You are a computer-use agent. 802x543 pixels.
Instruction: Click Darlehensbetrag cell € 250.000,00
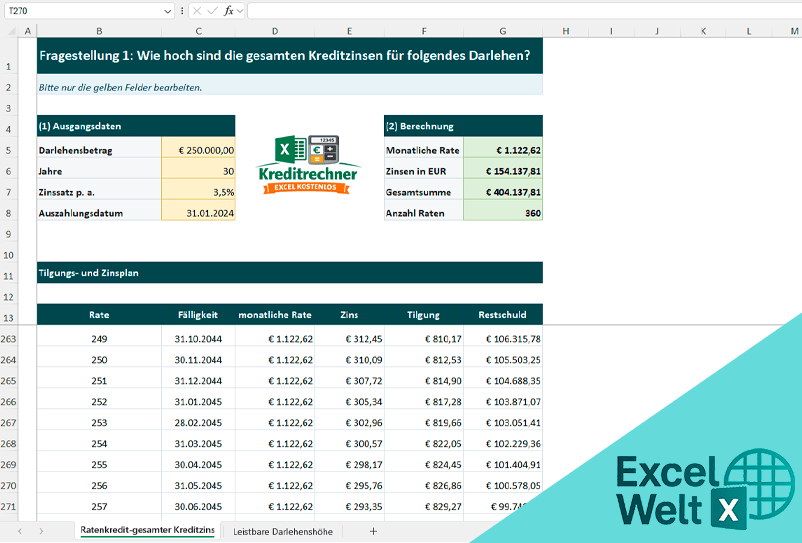pyautogui.click(x=198, y=147)
